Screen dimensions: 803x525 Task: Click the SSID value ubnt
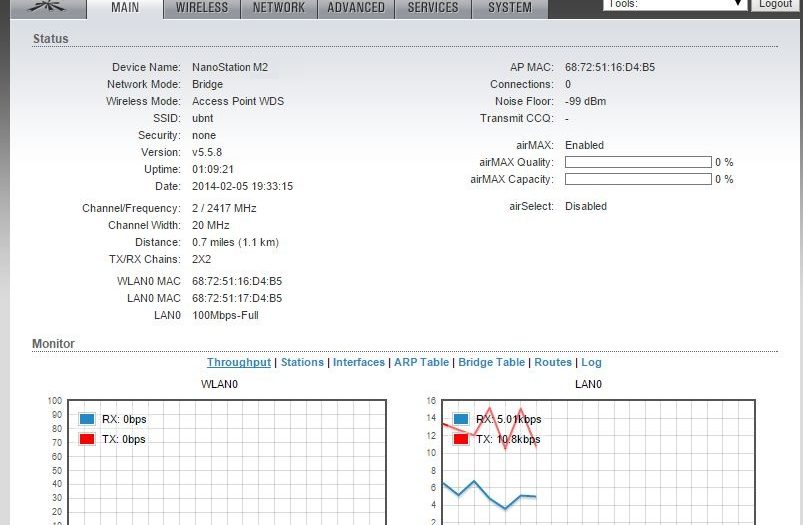point(202,118)
